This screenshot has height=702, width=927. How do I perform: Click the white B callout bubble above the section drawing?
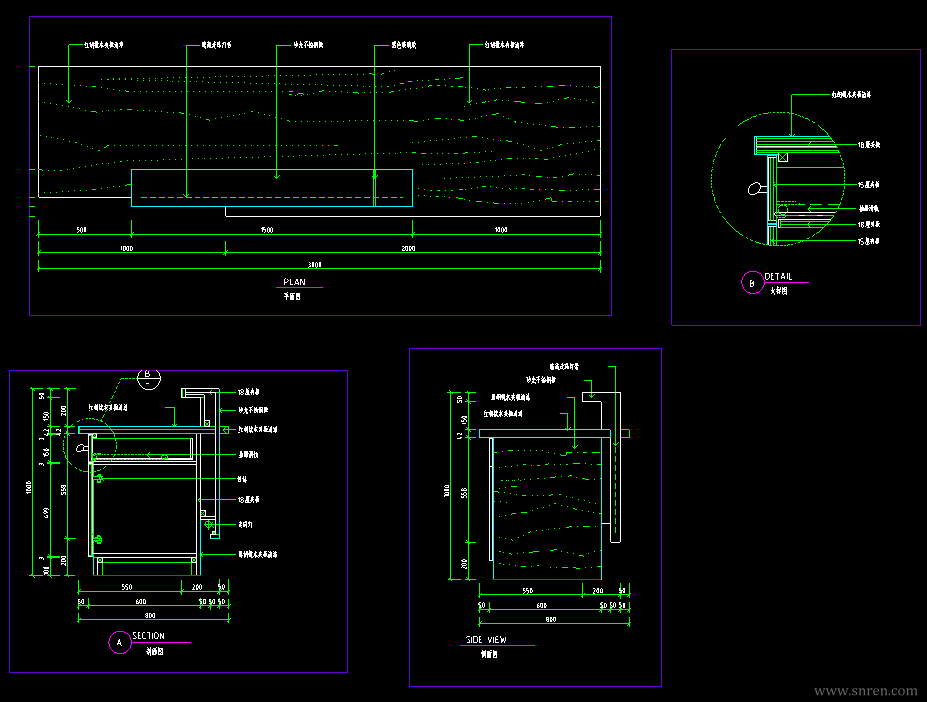(x=148, y=378)
